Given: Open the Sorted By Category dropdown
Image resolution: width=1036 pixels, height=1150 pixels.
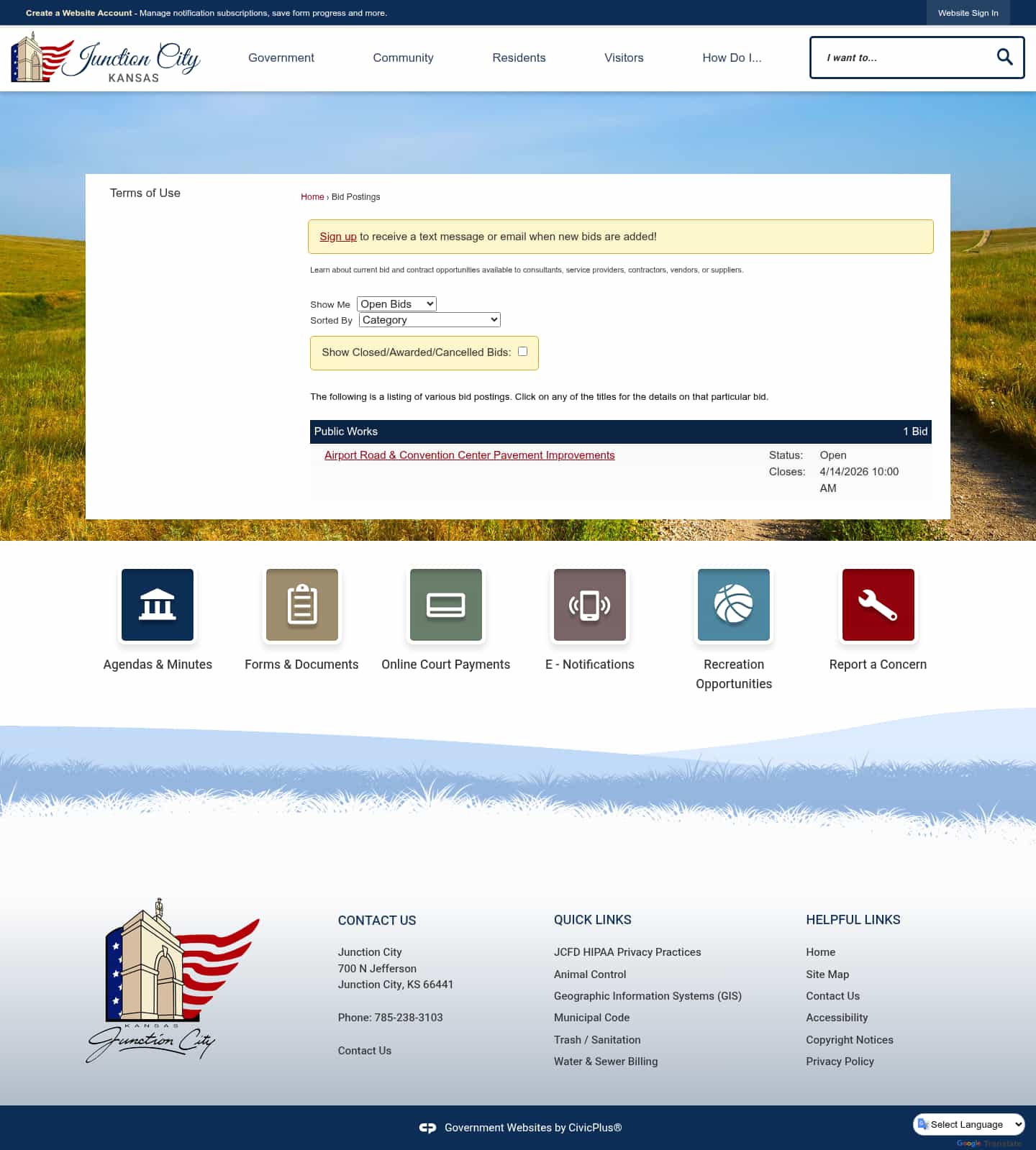Looking at the screenshot, I should [x=430, y=320].
